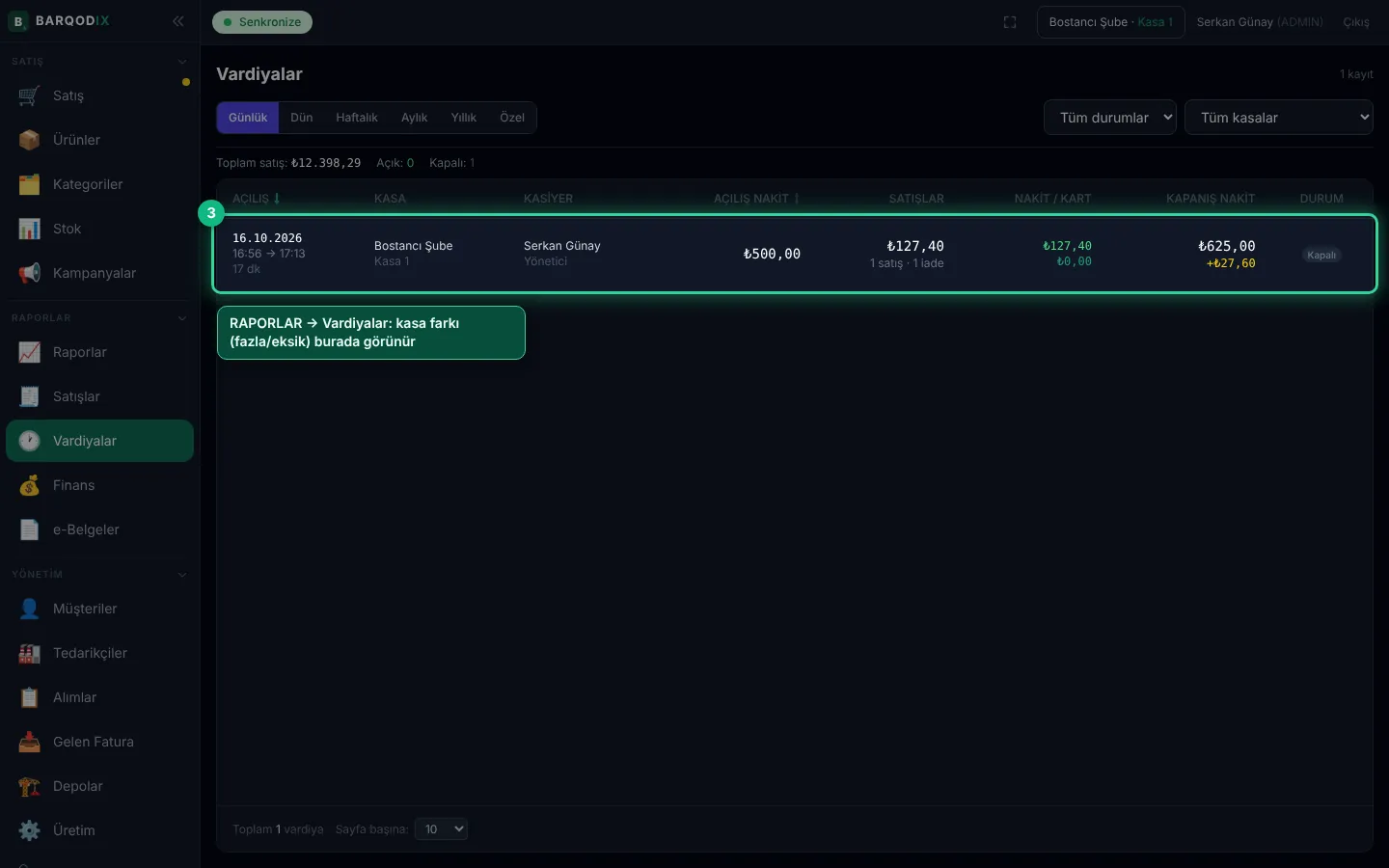Switch to the Dün tab

(302, 118)
